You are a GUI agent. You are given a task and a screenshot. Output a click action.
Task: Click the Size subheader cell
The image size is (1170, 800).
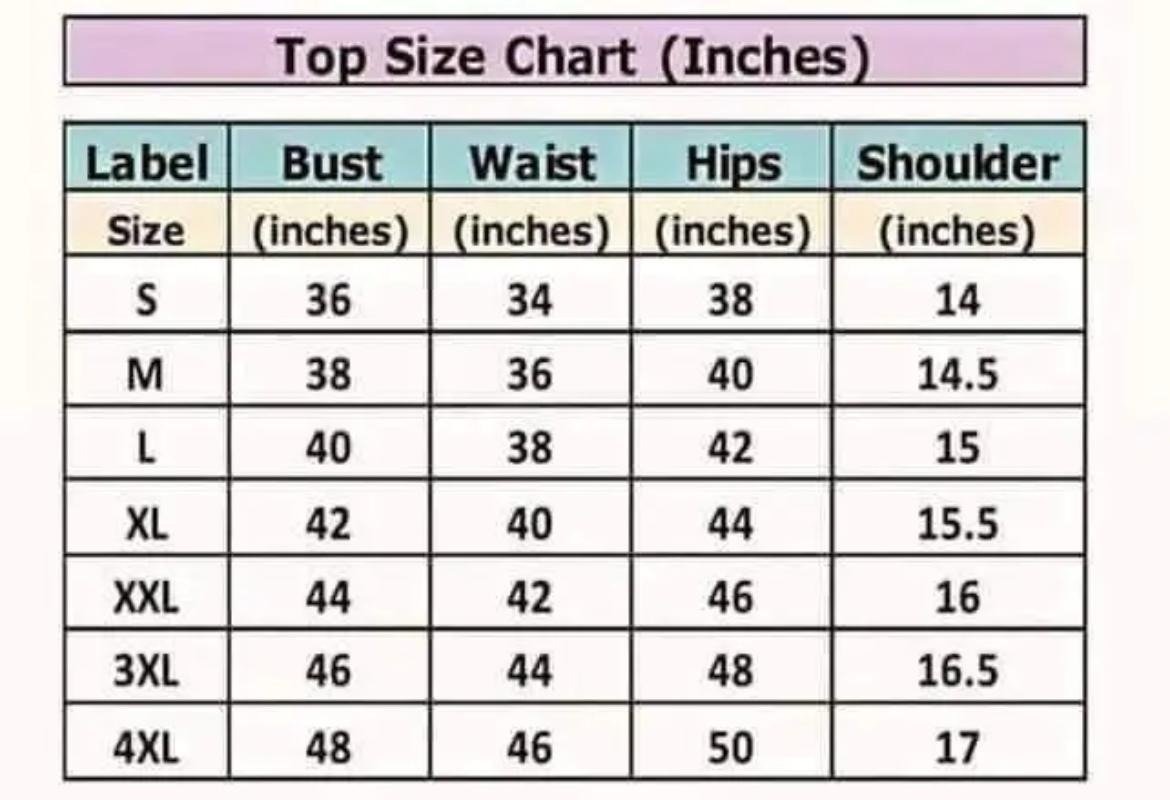coord(147,224)
